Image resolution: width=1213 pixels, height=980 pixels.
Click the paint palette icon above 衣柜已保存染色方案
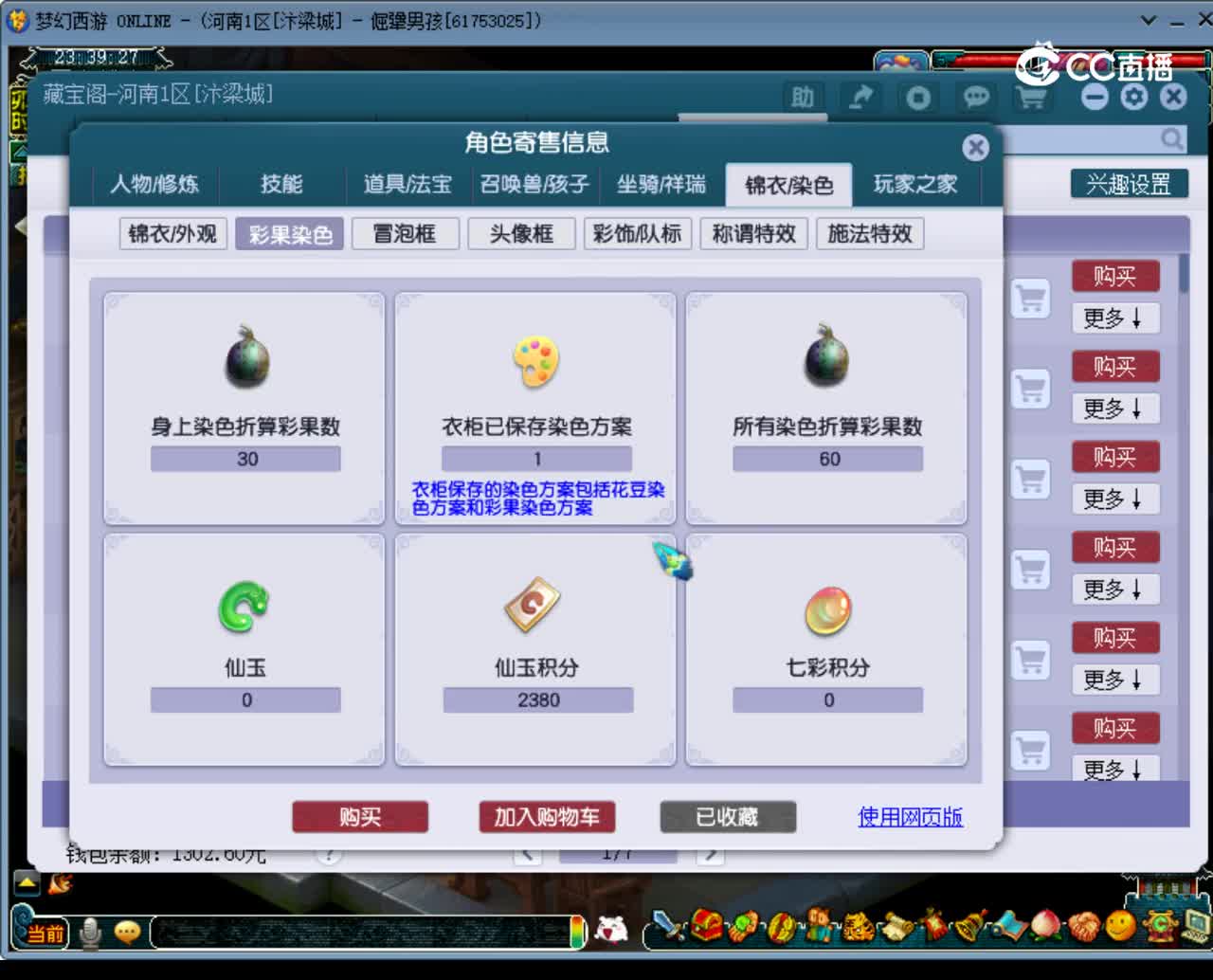coord(536,361)
